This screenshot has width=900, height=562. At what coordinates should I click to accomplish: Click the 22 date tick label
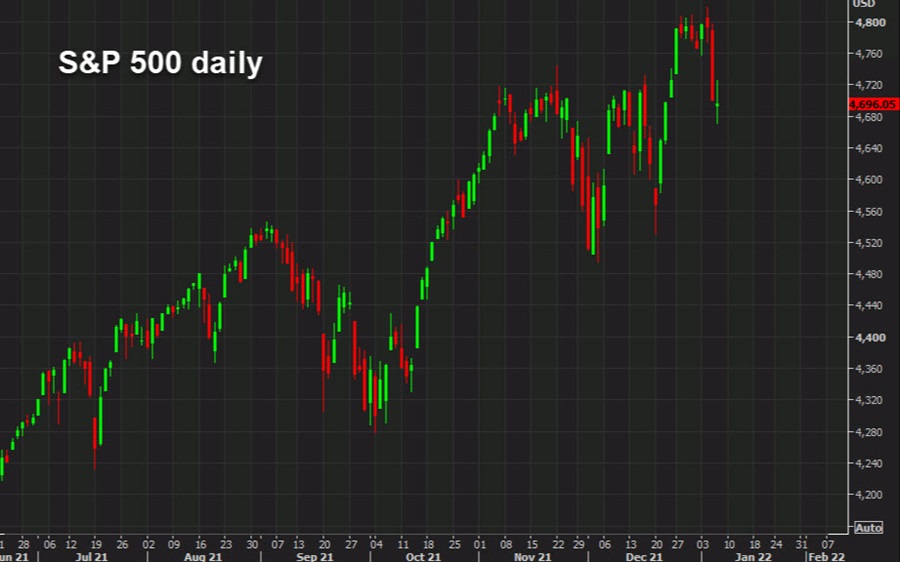(x=558, y=544)
